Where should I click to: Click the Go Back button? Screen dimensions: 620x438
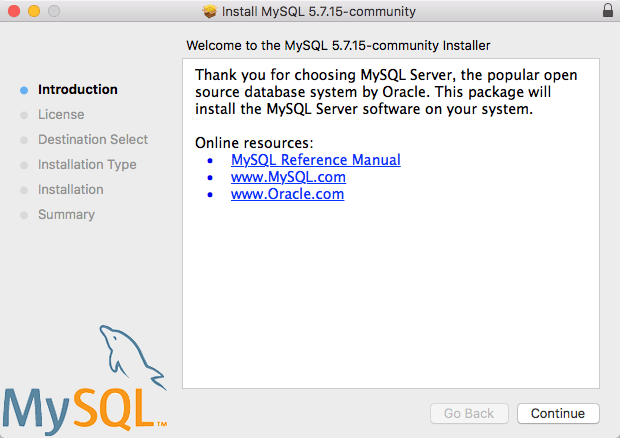click(x=469, y=413)
